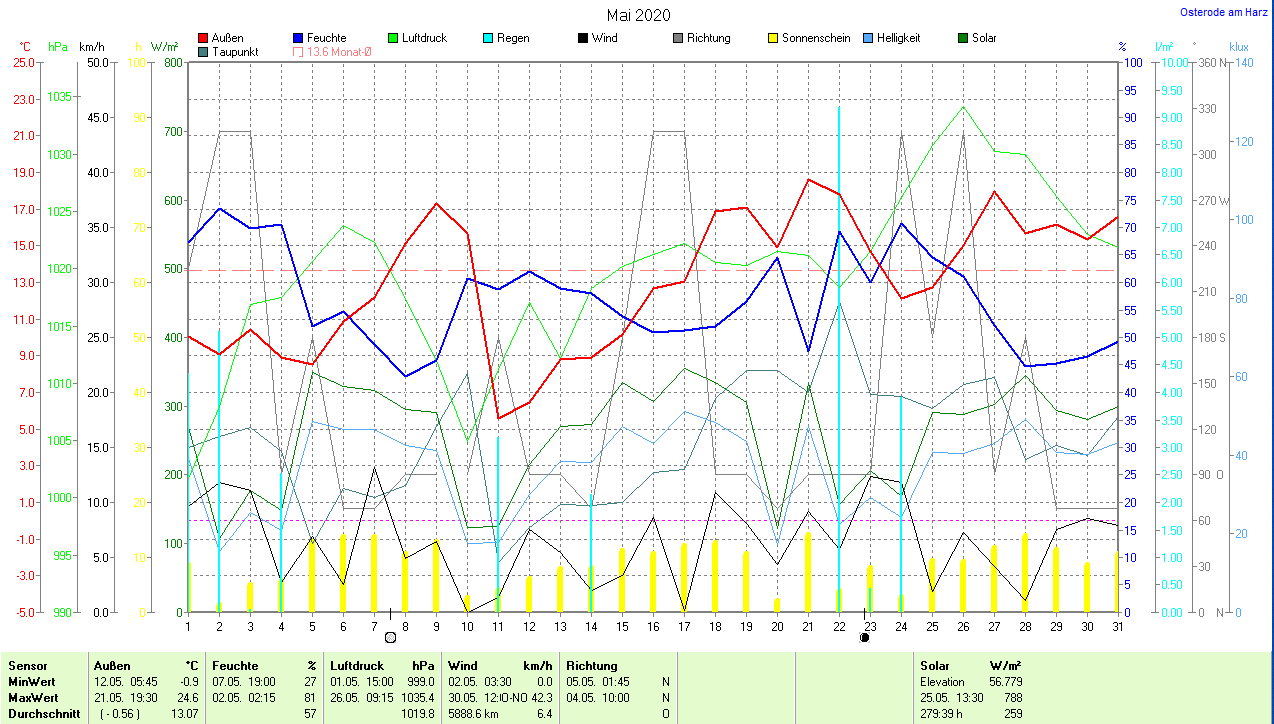The width and height of the screenshot is (1274, 724).
Task: Click the red Außen legend swatch
Action: coord(204,38)
